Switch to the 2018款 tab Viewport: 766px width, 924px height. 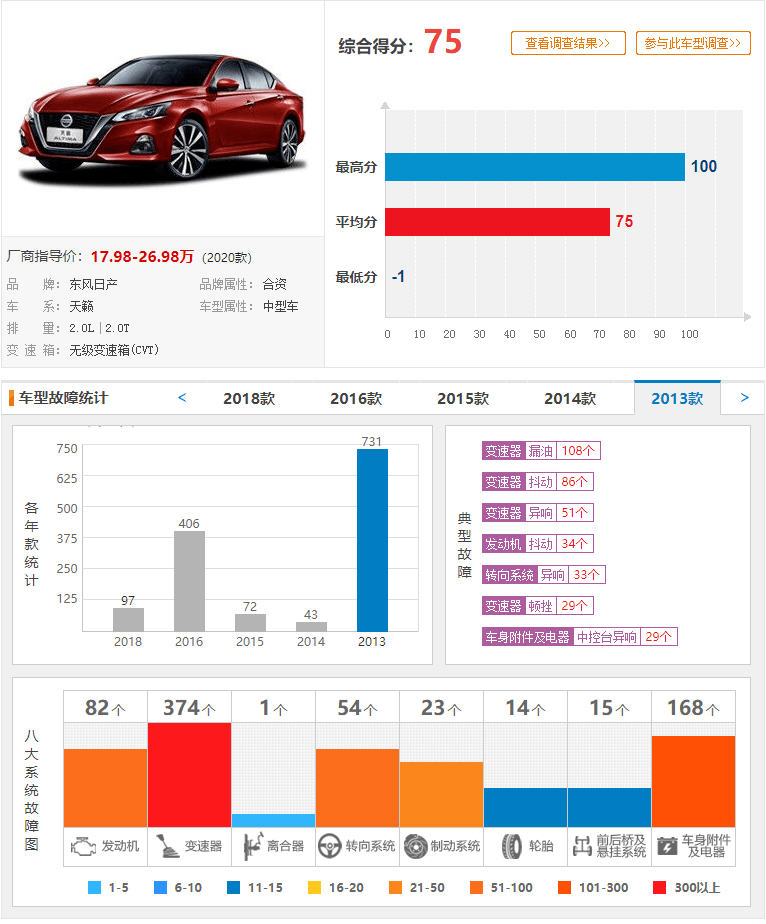click(x=249, y=398)
